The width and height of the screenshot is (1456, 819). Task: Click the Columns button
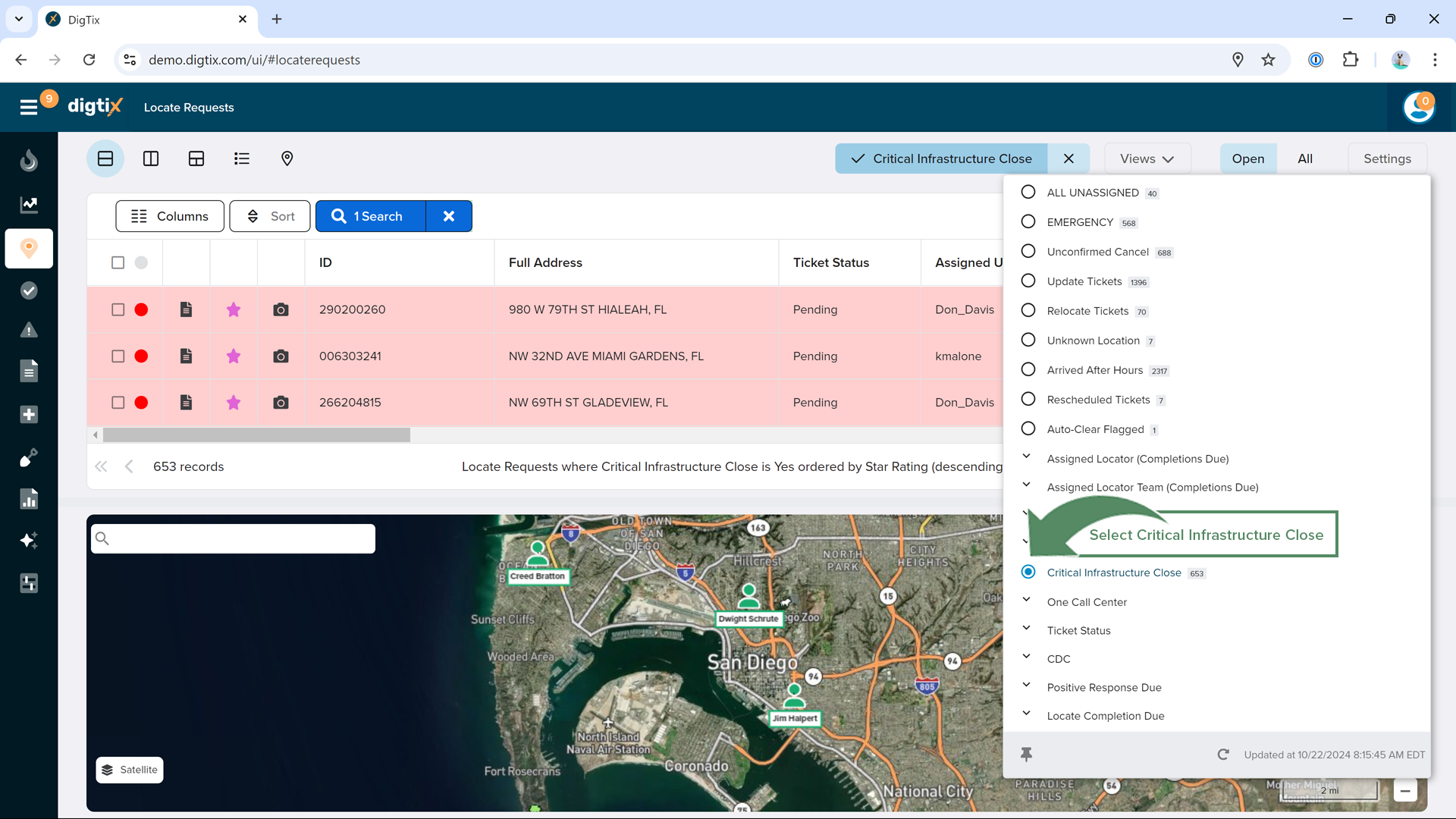[170, 216]
